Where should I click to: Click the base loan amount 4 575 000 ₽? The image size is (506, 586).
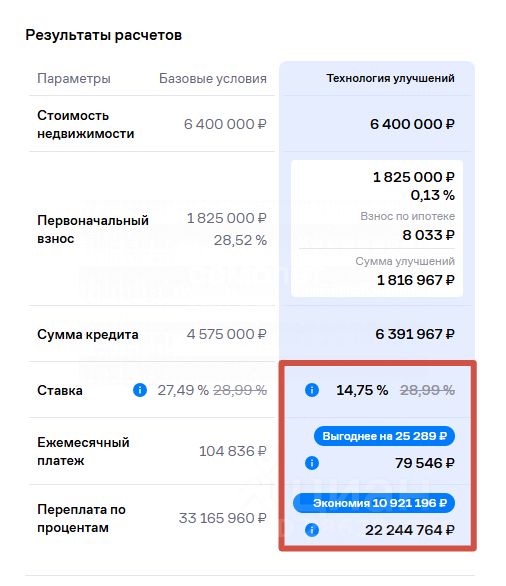click(x=226, y=334)
